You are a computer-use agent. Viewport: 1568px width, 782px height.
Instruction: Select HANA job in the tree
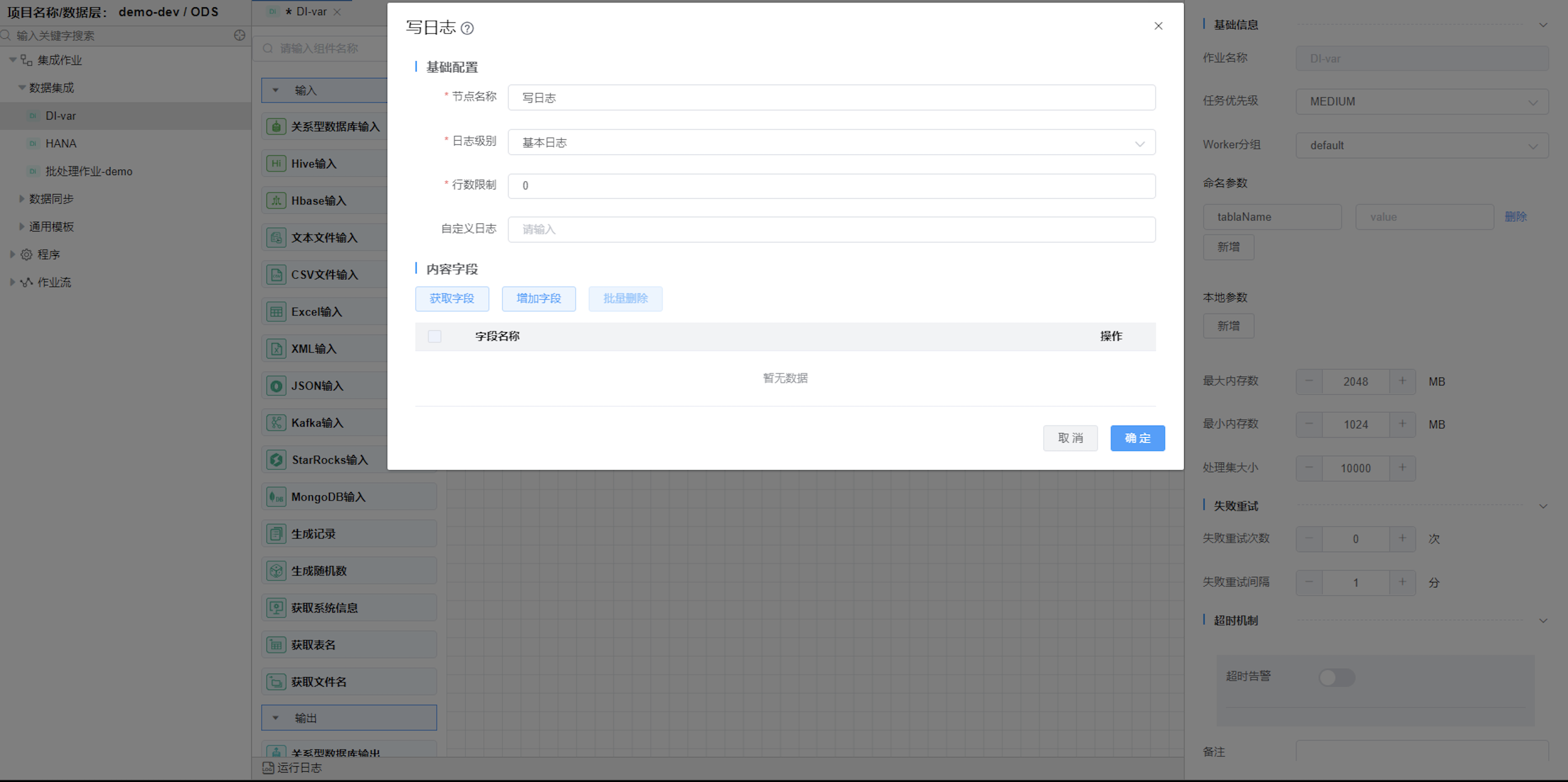pyautogui.click(x=60, y=144)
